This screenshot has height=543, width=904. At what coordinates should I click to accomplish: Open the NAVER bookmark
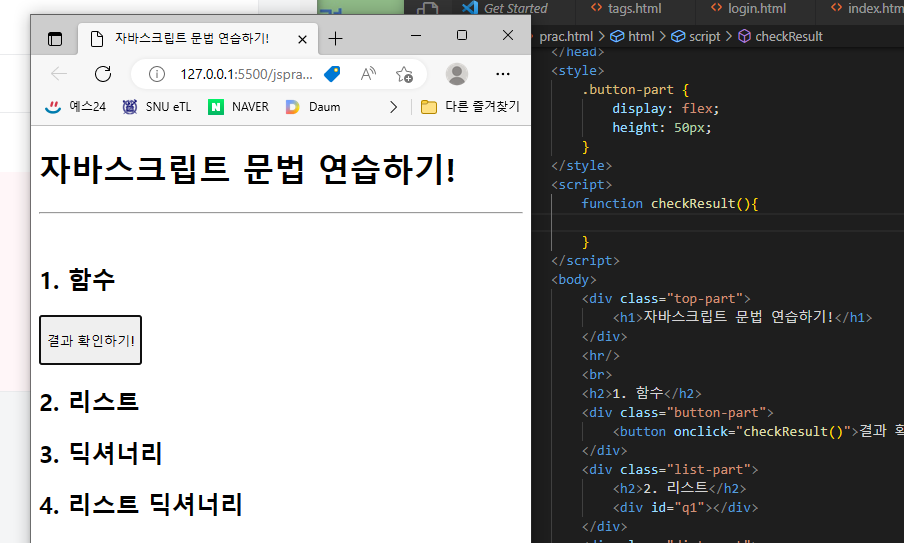pyautogui.click(x=238, y=107)
